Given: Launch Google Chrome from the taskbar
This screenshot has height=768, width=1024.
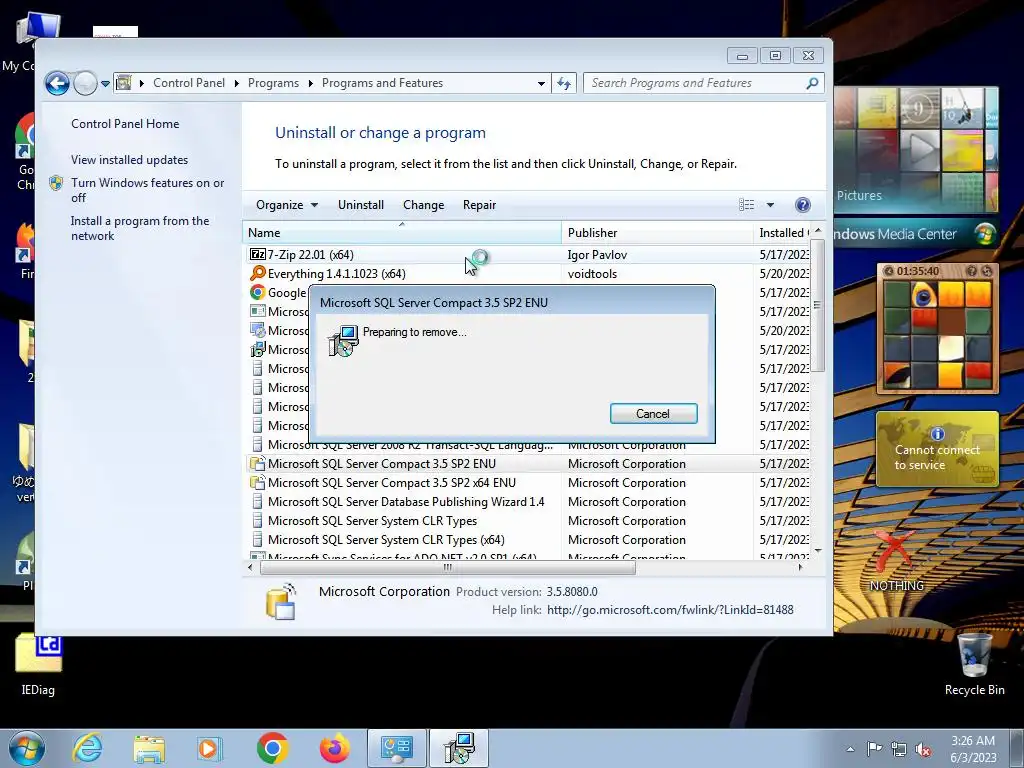Looking at the screenshot, I should click(x=273, y=748).
